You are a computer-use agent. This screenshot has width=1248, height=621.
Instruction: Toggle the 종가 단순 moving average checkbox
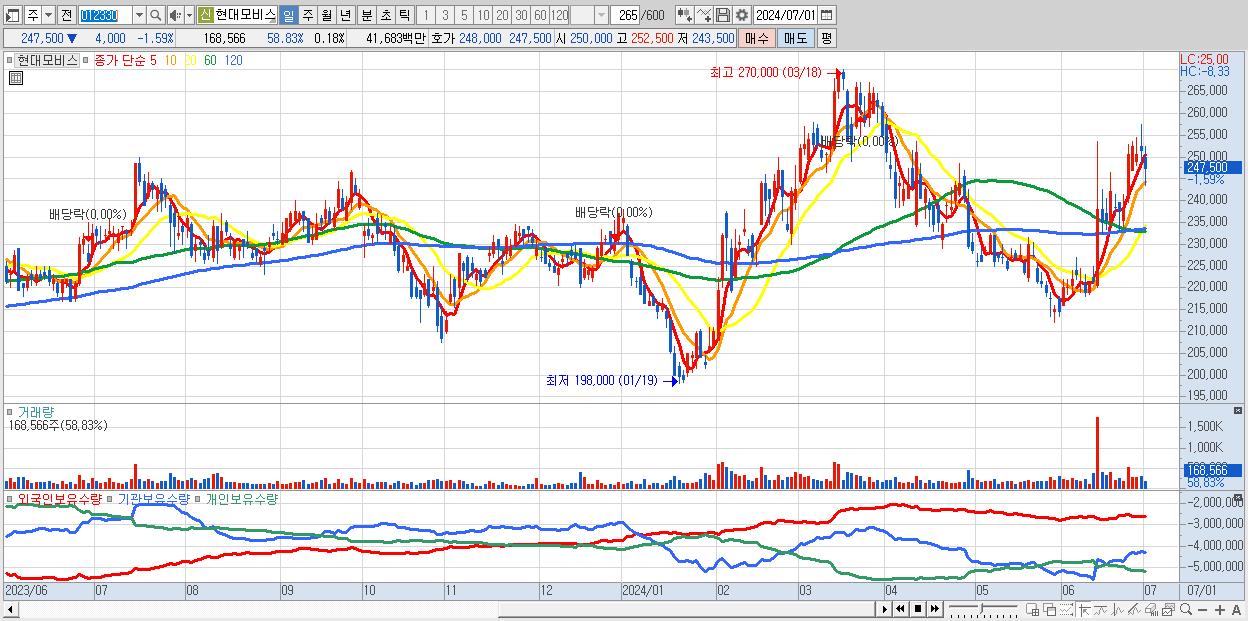86,60
